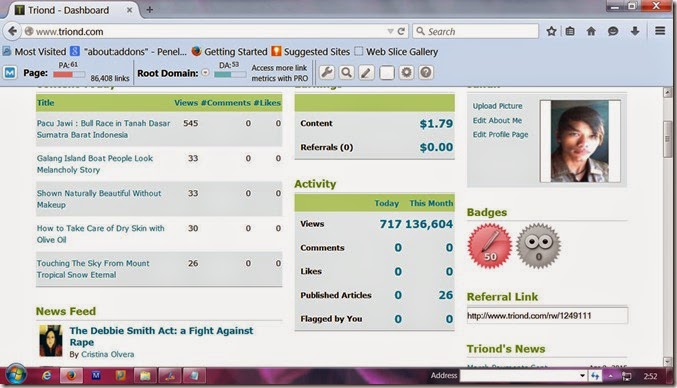
Task: Open a new browser tab
Action: tap(149, 9)
